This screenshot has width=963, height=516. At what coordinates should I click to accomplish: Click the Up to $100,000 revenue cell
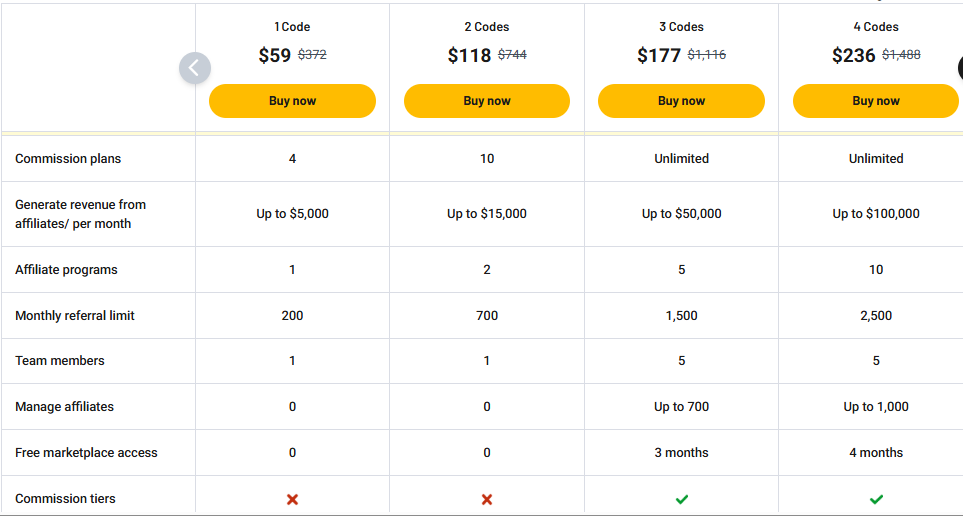[x=876, y=214]
